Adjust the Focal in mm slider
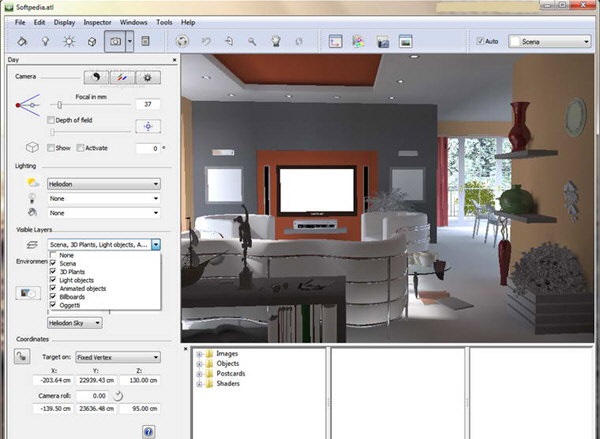 coord(59,104)
